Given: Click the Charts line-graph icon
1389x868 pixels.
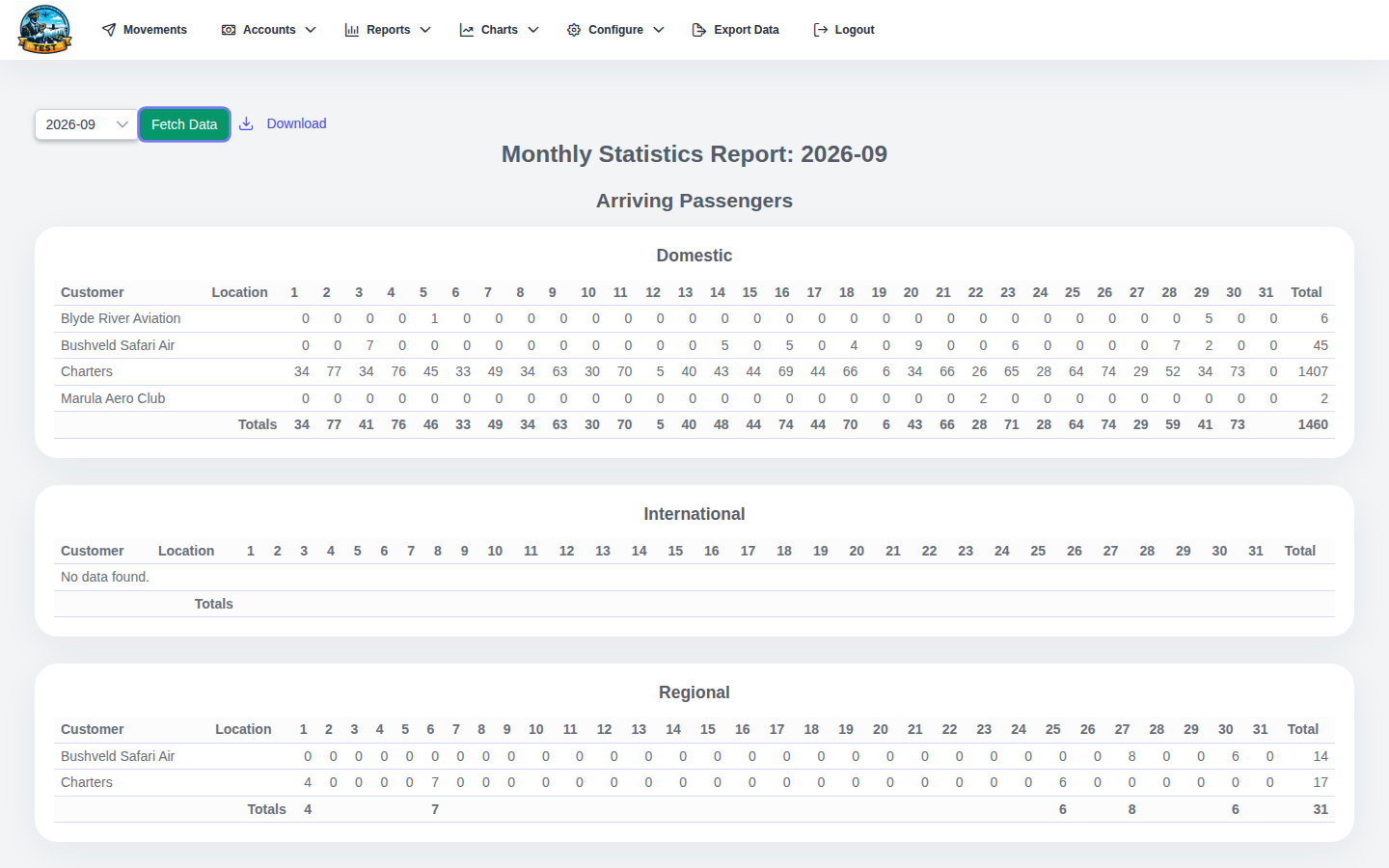Looking at the screenshot, I should tap(467, 30).
